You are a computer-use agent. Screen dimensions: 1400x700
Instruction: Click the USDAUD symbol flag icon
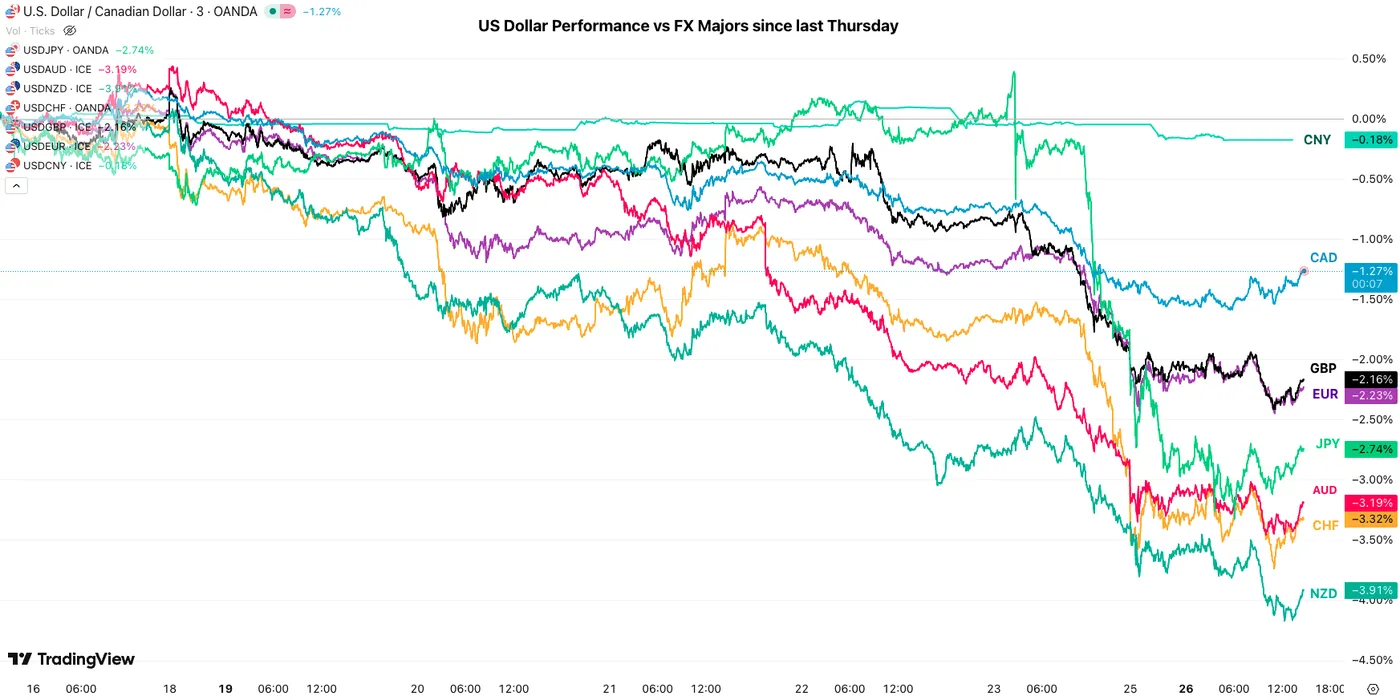click(12, 69)
